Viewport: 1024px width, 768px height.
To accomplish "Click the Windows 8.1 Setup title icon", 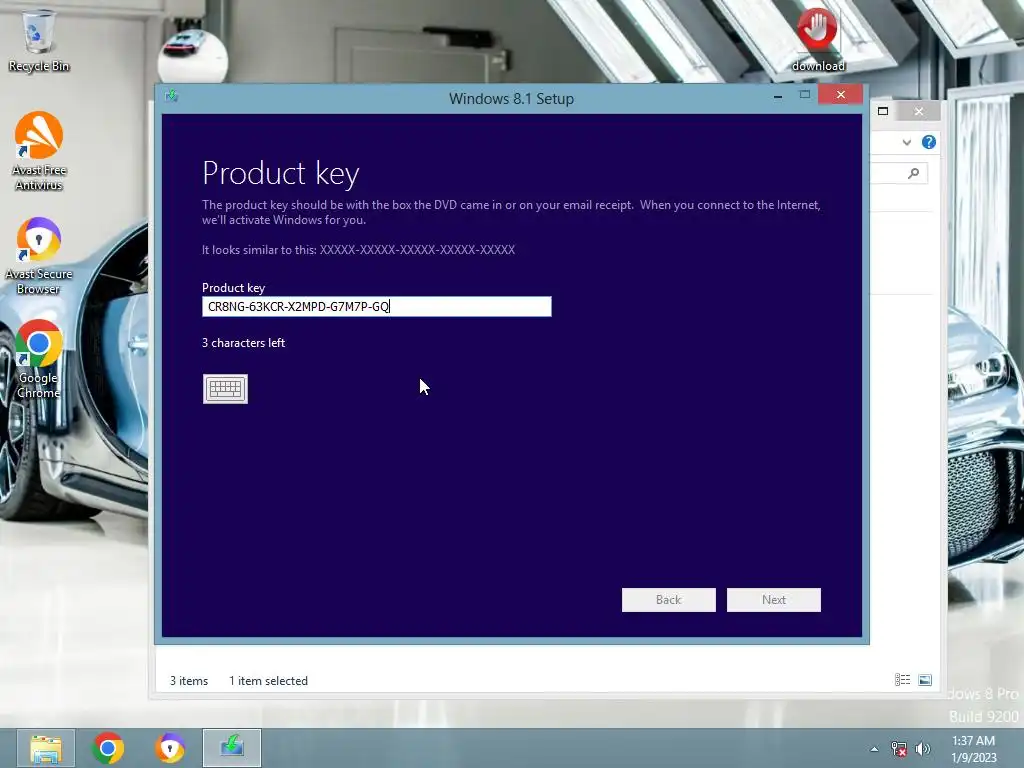I will pos(172,96).
